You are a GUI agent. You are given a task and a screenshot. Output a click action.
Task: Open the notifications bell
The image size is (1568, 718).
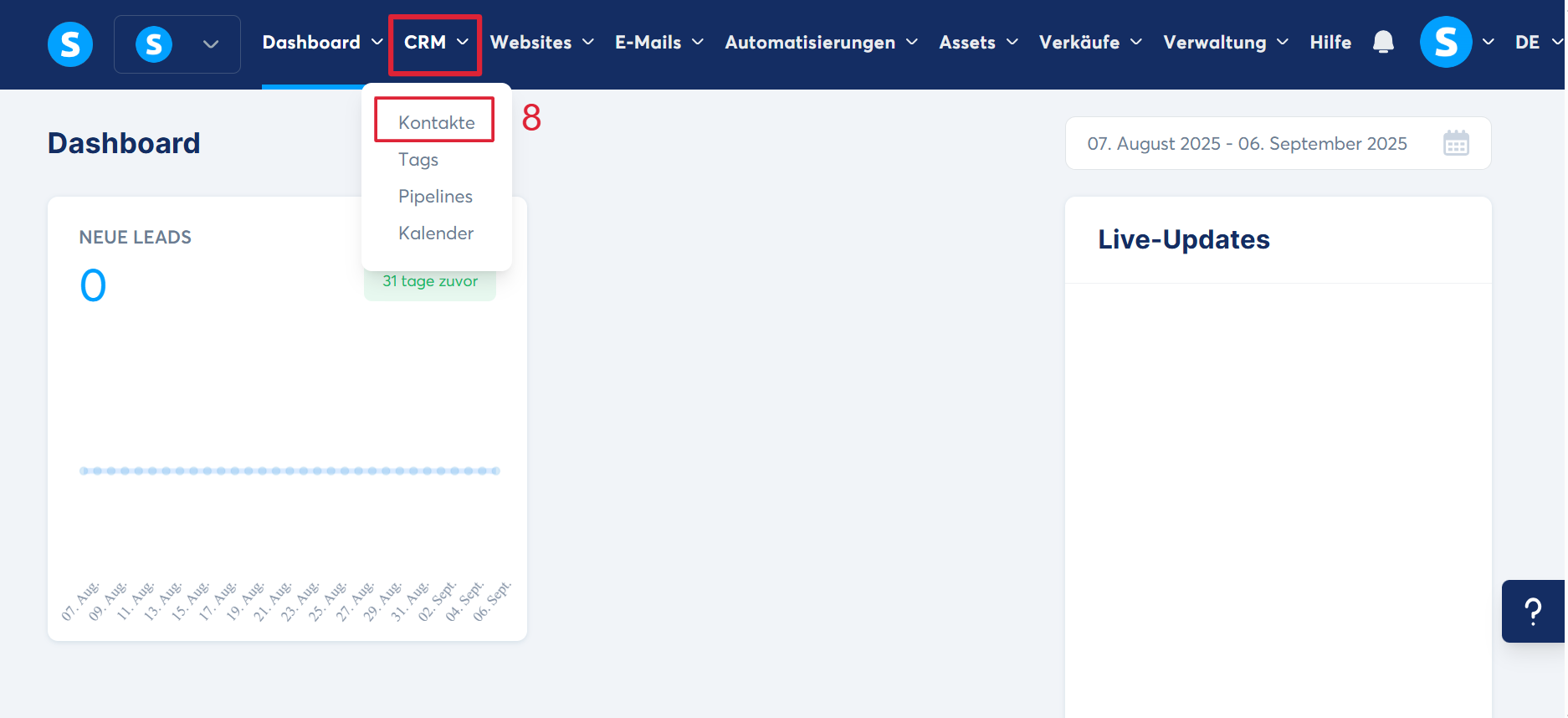(x=1383, y=42)
